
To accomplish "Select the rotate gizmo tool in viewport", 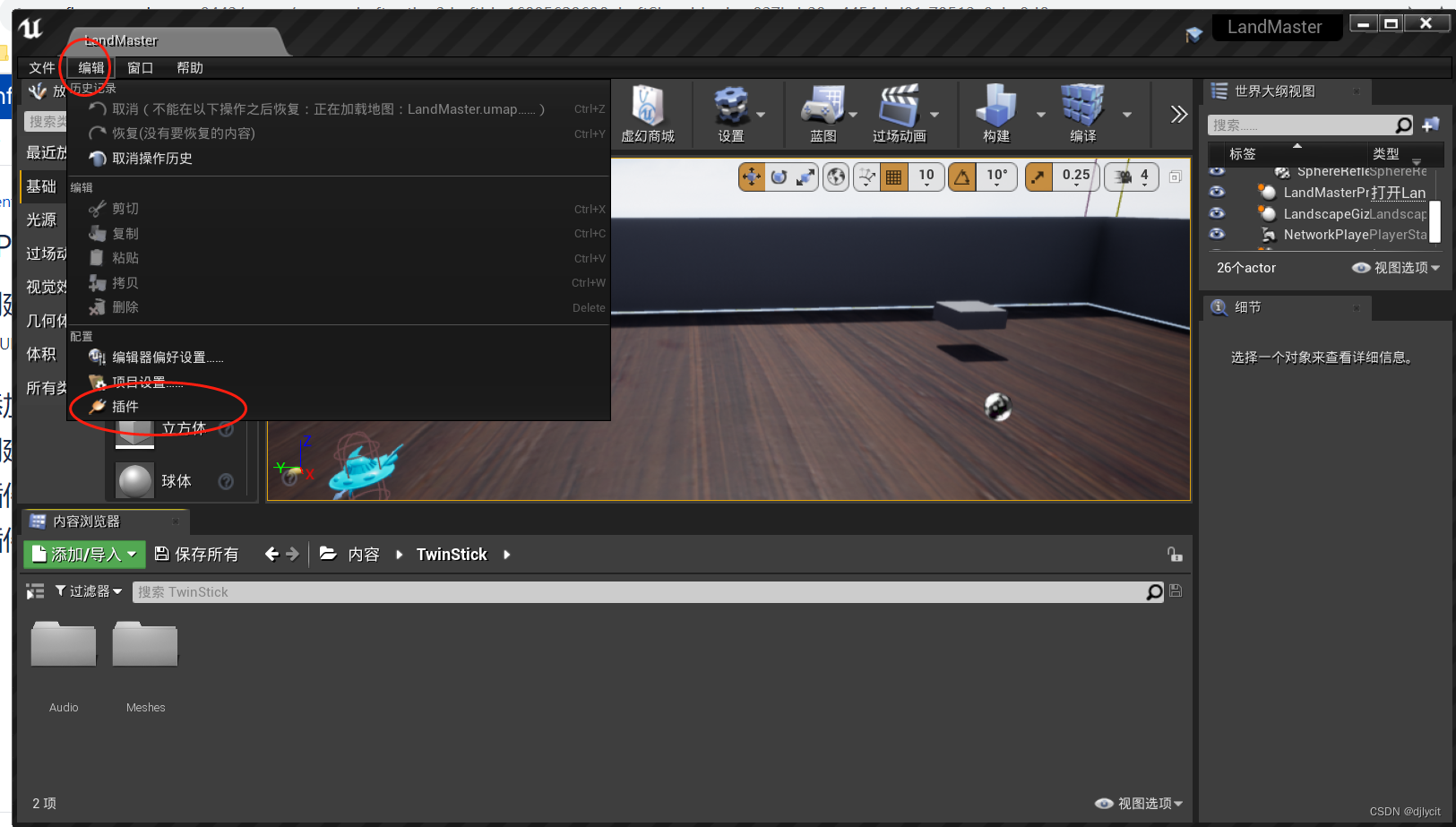I will click(x=779, y=177).
